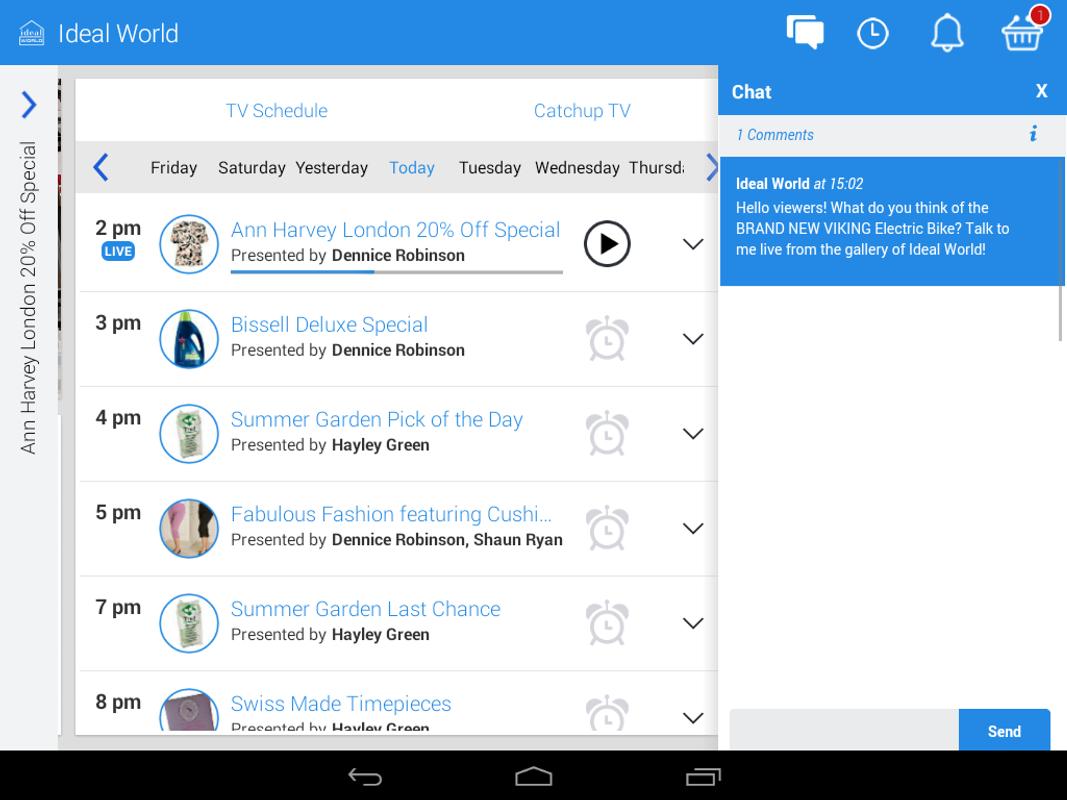Go to later days with right arrow
The width and height of the screenshot is (1067, 800).
pos(711,167)
